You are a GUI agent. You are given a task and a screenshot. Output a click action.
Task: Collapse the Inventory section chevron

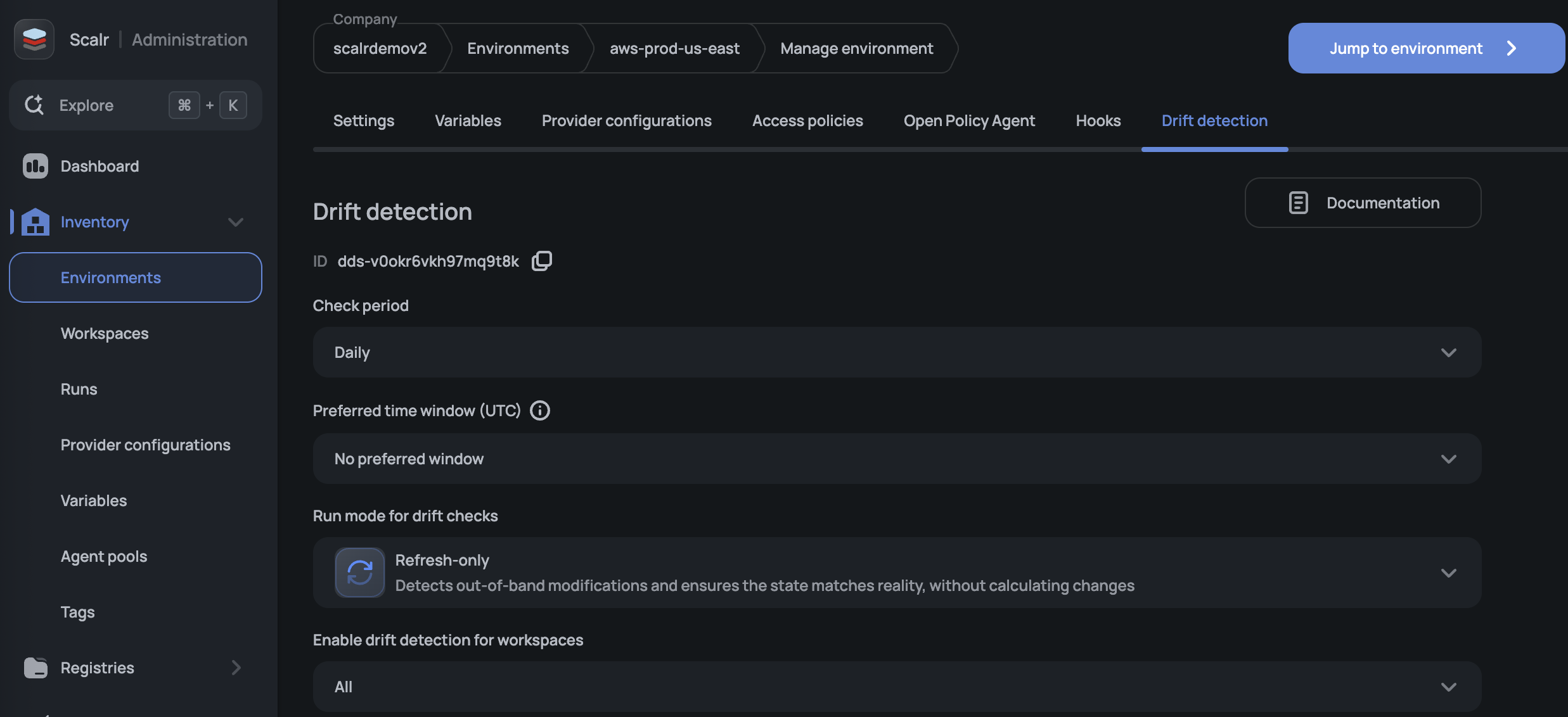[236, 222]
